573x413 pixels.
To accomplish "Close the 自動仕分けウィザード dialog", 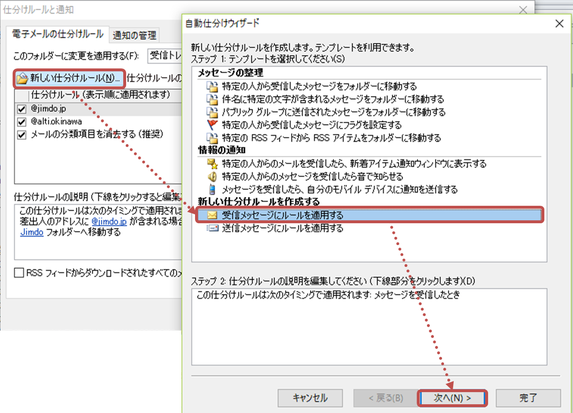I will click(x=559, y=24).
